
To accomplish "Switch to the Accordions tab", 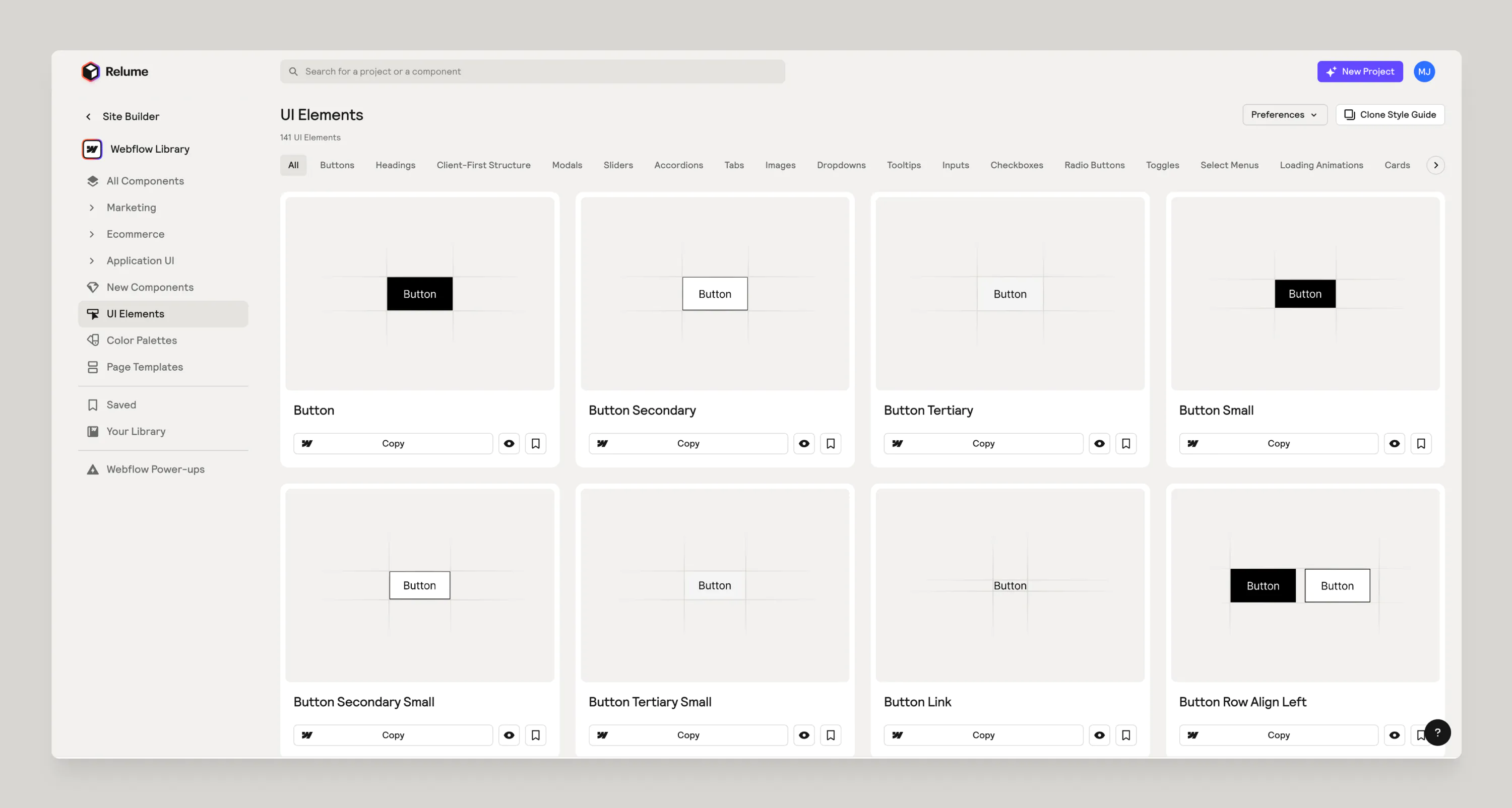I will tap(678, 165).
